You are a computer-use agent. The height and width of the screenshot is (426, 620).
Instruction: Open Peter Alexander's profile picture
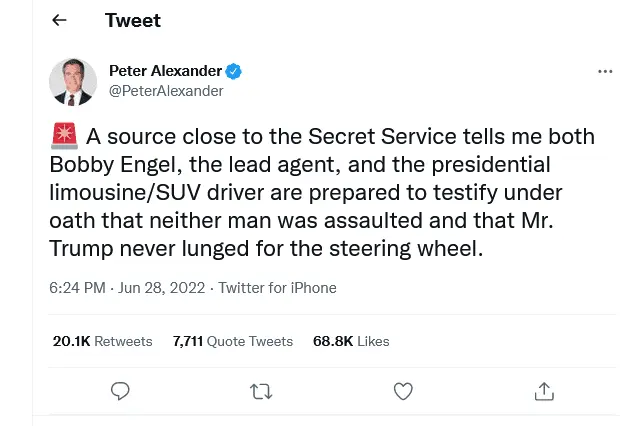73,82
